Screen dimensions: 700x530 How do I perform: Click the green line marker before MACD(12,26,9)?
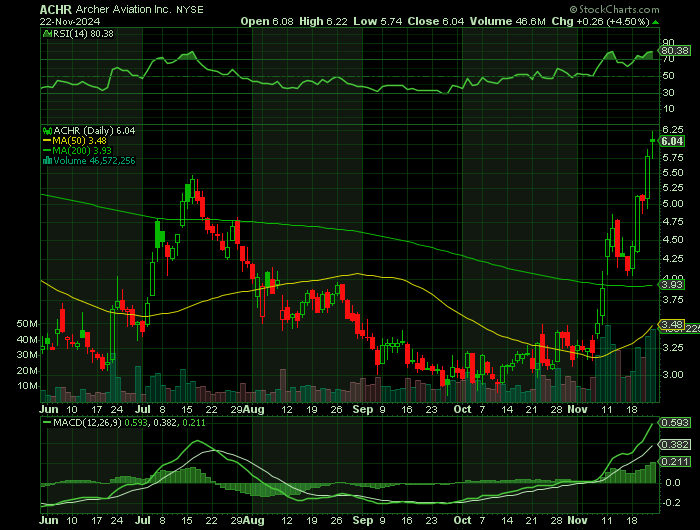point(47,422)
